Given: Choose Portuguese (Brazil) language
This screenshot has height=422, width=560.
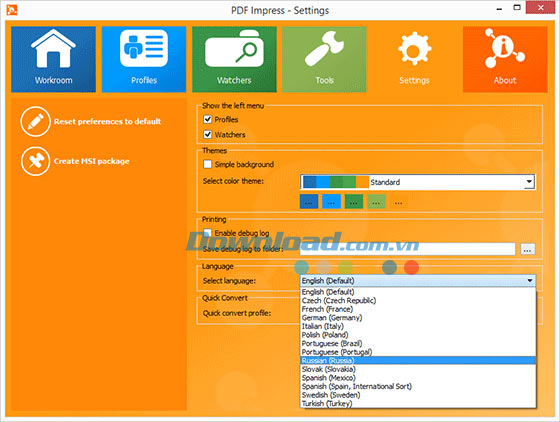Looking at the screenshot, I should coord(418,343).
